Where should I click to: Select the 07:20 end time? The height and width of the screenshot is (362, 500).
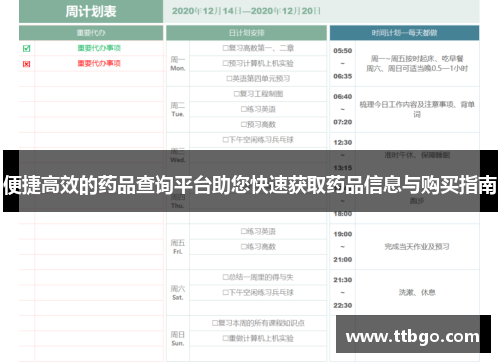343,122
